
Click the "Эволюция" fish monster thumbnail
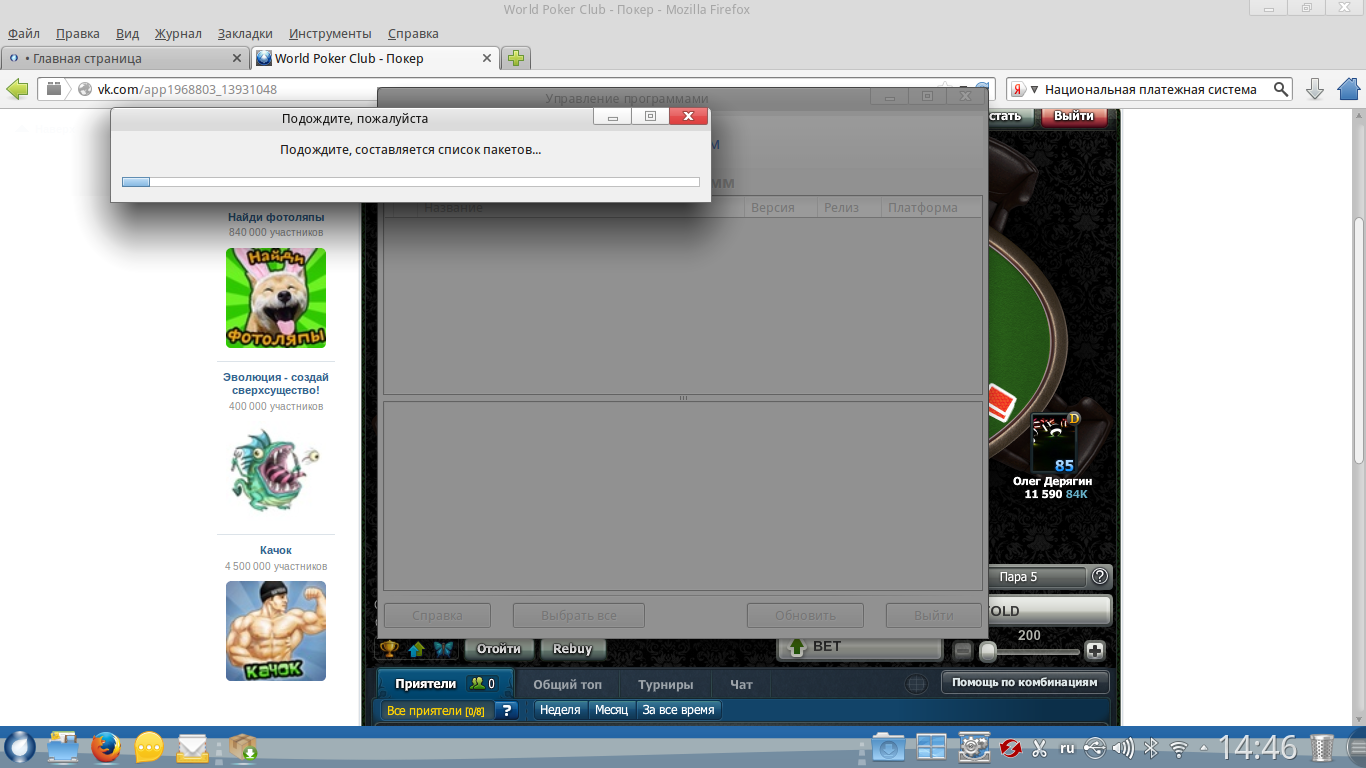[x=276, y=469]
